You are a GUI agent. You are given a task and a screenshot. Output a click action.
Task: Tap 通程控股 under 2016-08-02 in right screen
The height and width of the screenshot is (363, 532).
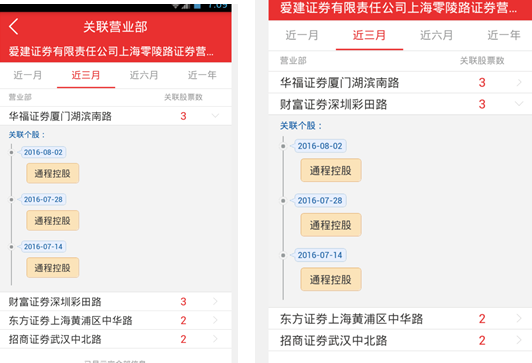[x=331, y=170]
